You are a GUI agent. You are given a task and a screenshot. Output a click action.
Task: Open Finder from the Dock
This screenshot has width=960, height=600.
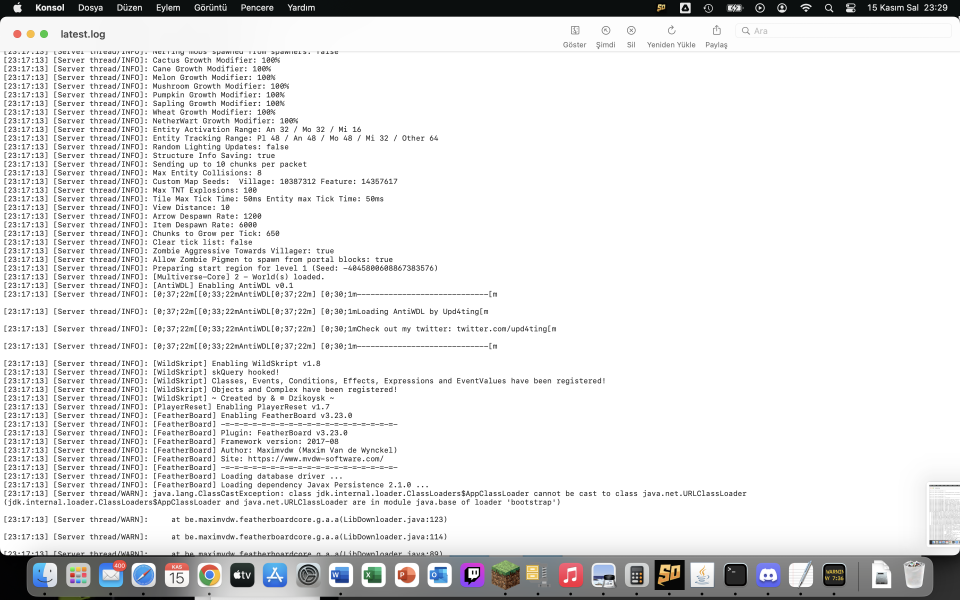(x=45, y=576)
